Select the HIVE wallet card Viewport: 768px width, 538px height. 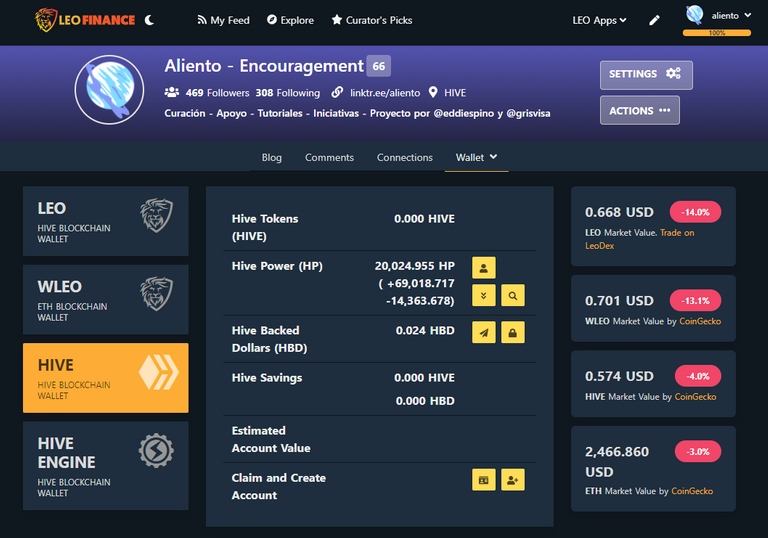click(x=106, y=378)
